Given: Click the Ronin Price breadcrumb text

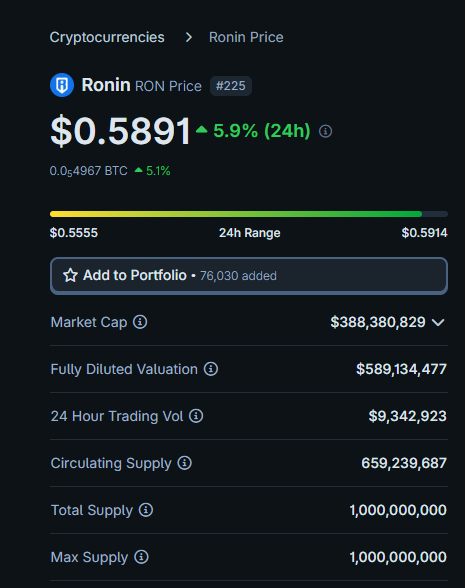Looking at the screenshot, I should [246, 37].
